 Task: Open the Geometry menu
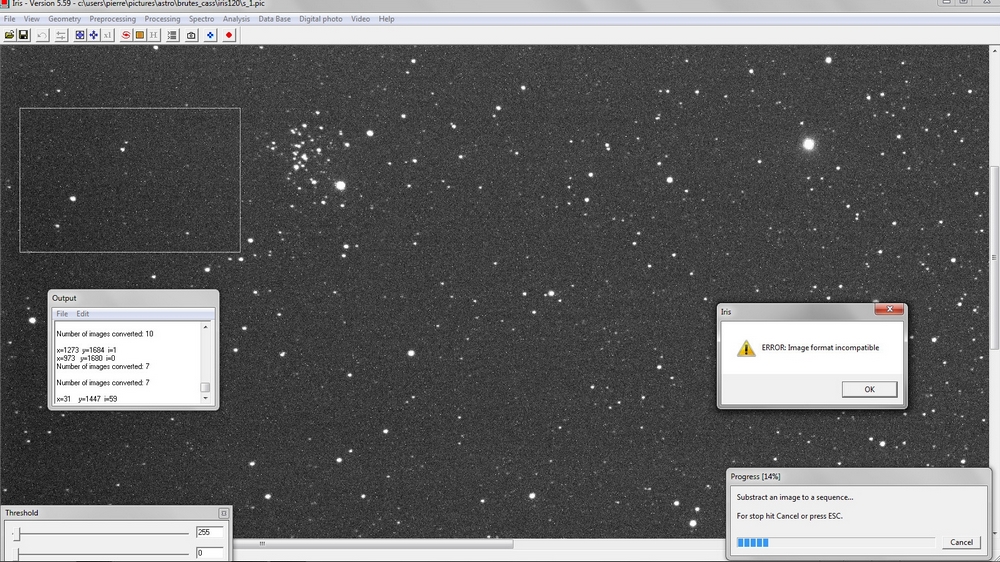[64, 19]
